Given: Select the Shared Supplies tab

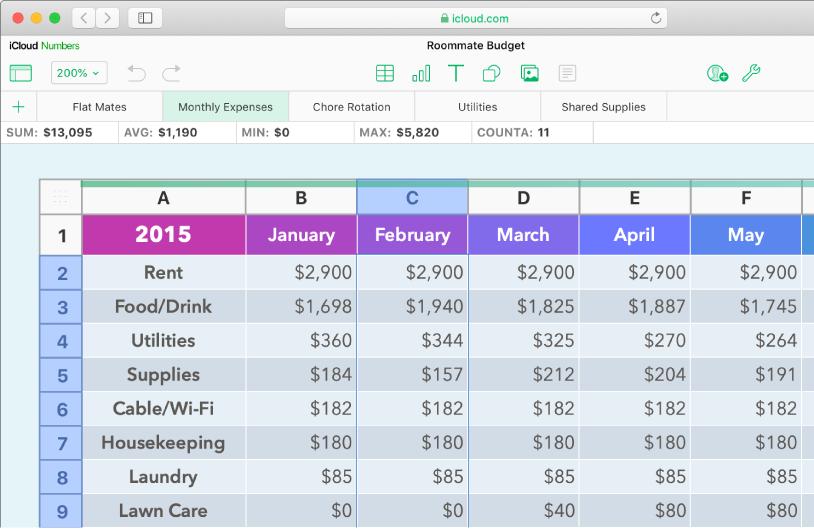Looking at the screenshot, I should coord(603,107).
